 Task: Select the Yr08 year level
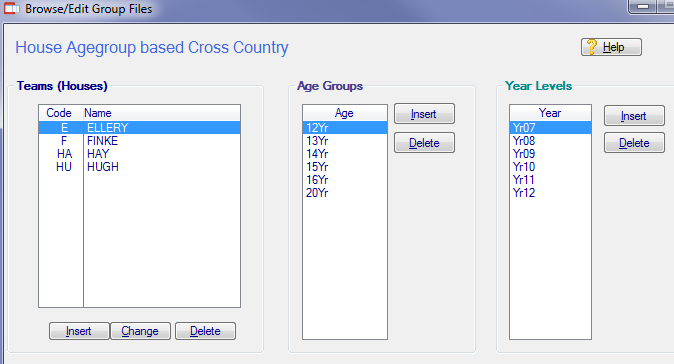(550, 141)
